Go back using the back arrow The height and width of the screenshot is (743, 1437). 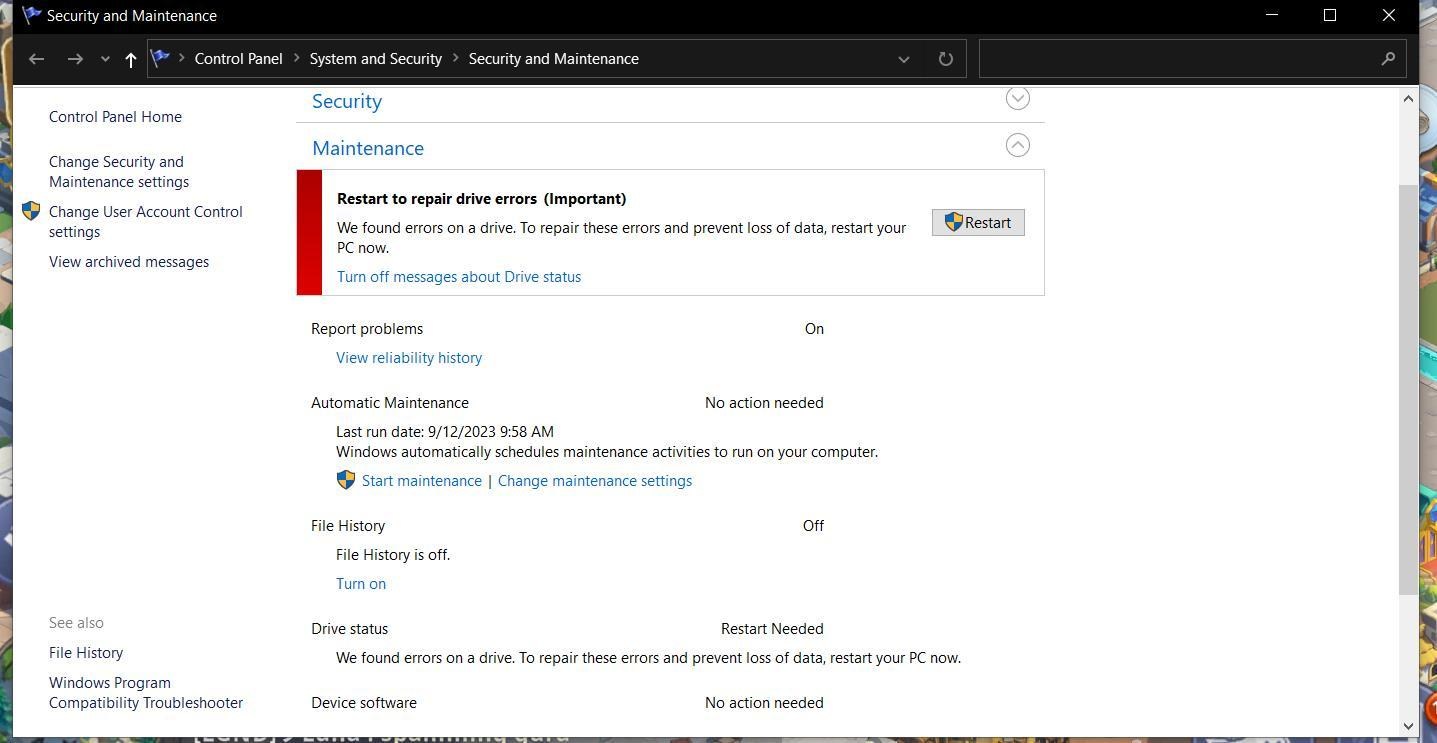pyautogui.click(x=37, y=59)
